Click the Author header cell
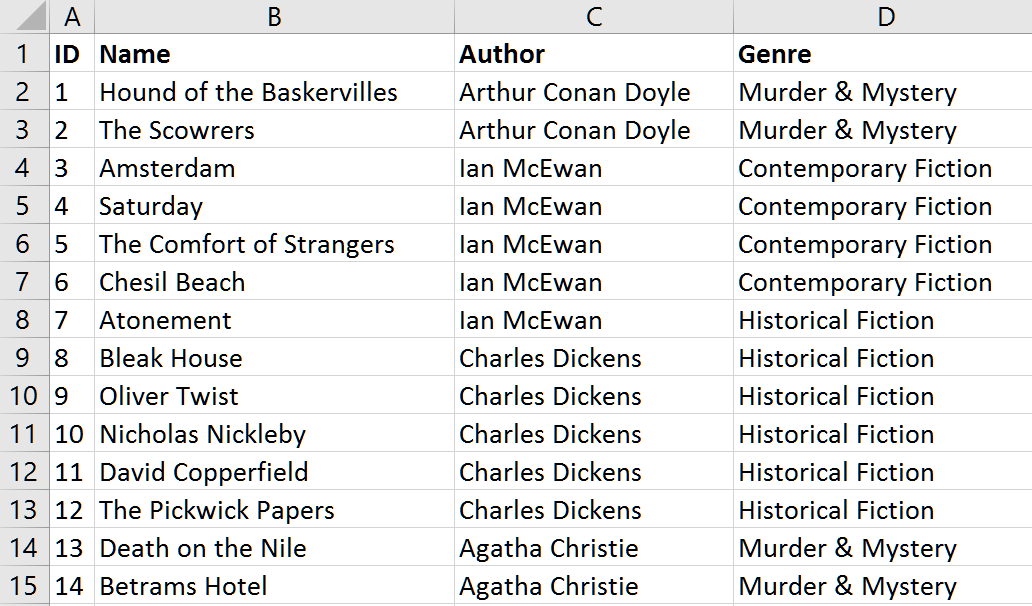This screenshot has height=606, width=1032. tap(594, 54)
